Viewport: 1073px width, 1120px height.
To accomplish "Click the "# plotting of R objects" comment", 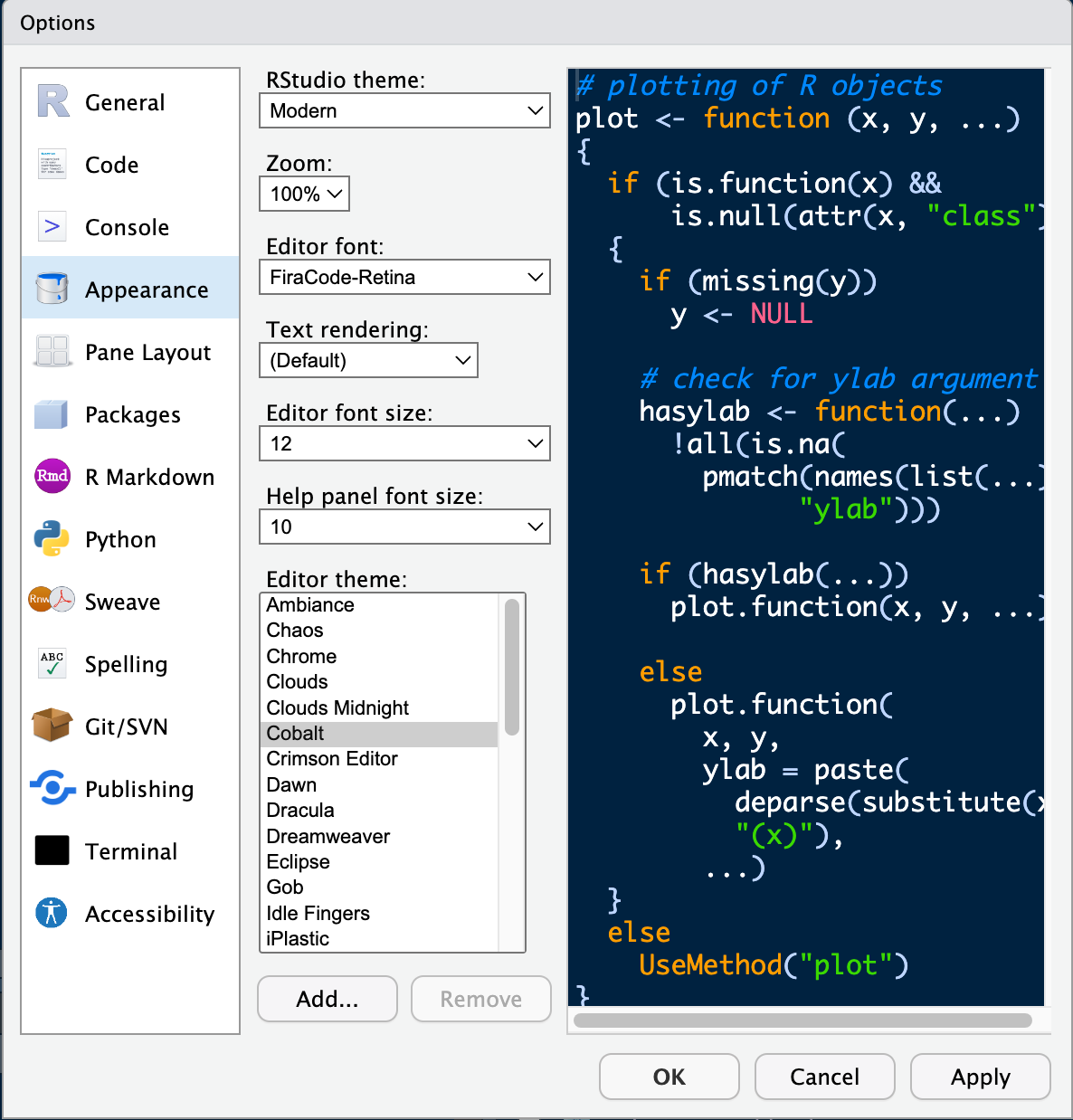I will point(759,86).
